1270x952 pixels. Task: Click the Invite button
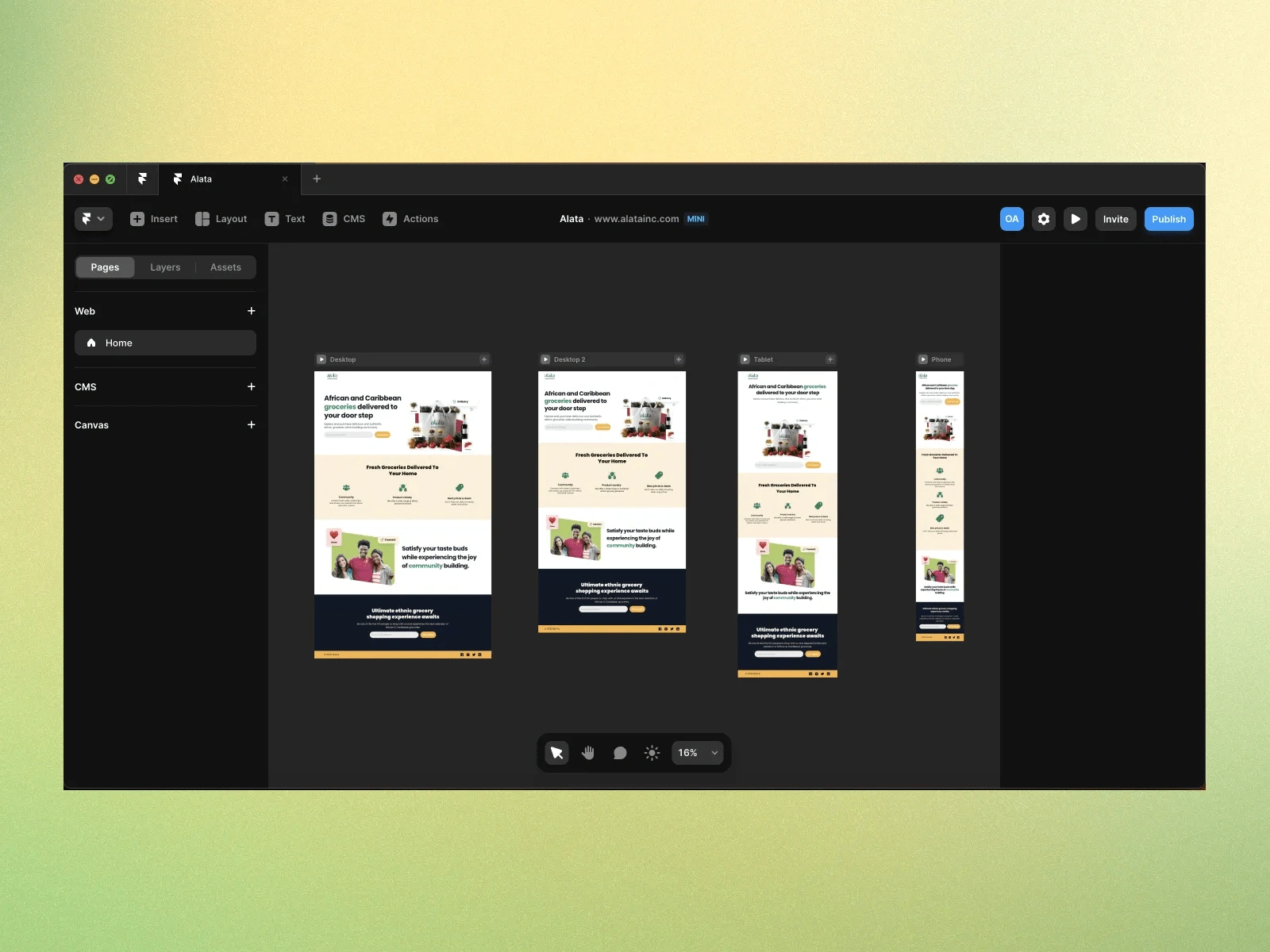point(1115,219)
